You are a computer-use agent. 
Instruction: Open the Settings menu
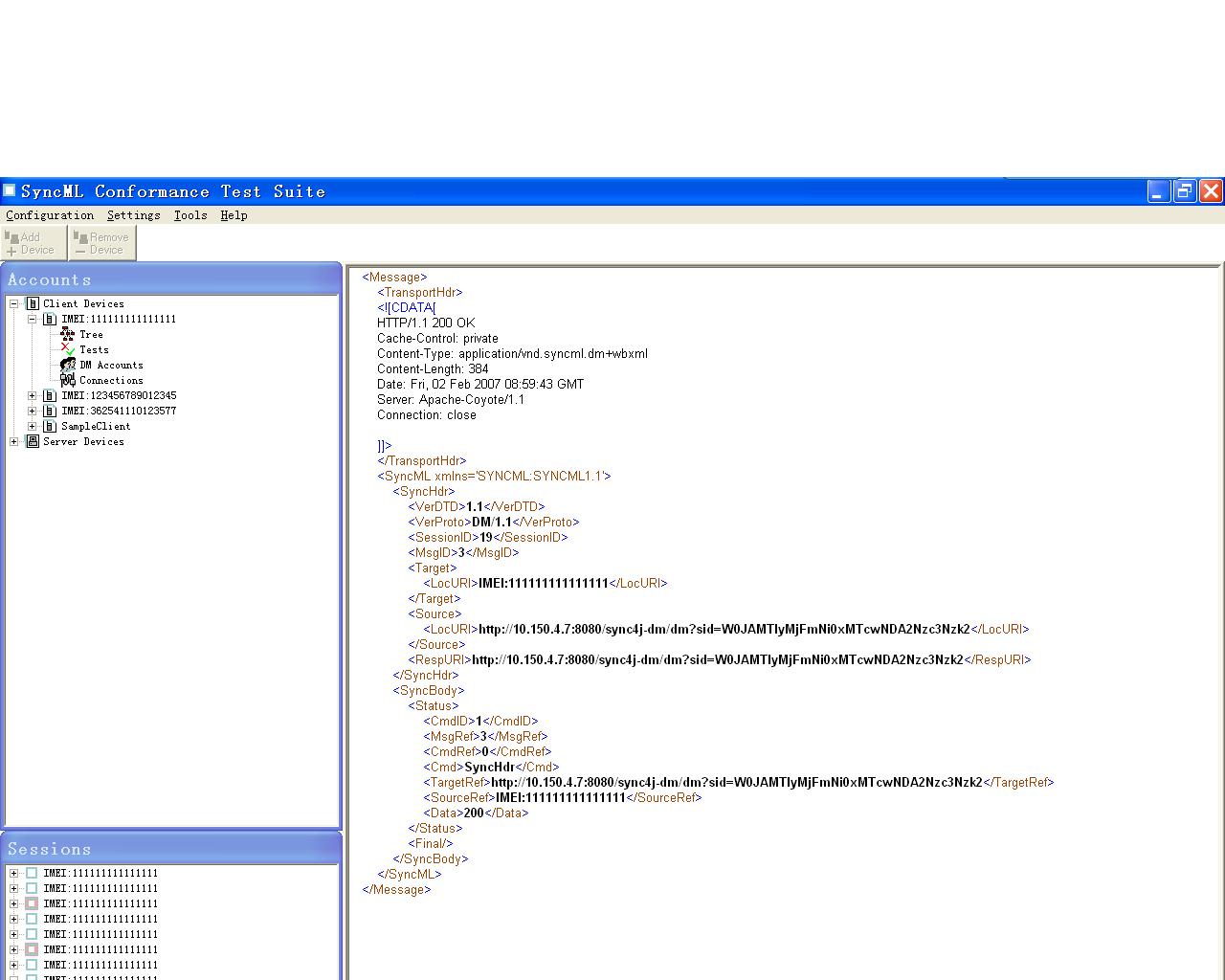pos(134,215)
